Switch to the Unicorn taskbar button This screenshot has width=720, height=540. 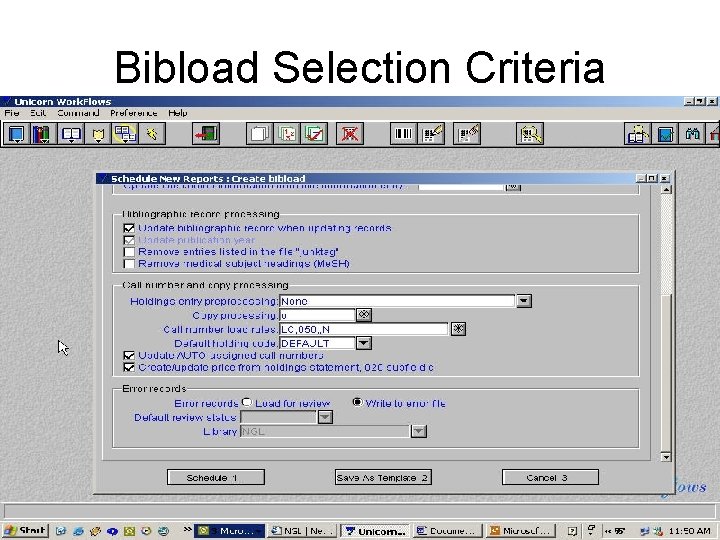point(375,531)
